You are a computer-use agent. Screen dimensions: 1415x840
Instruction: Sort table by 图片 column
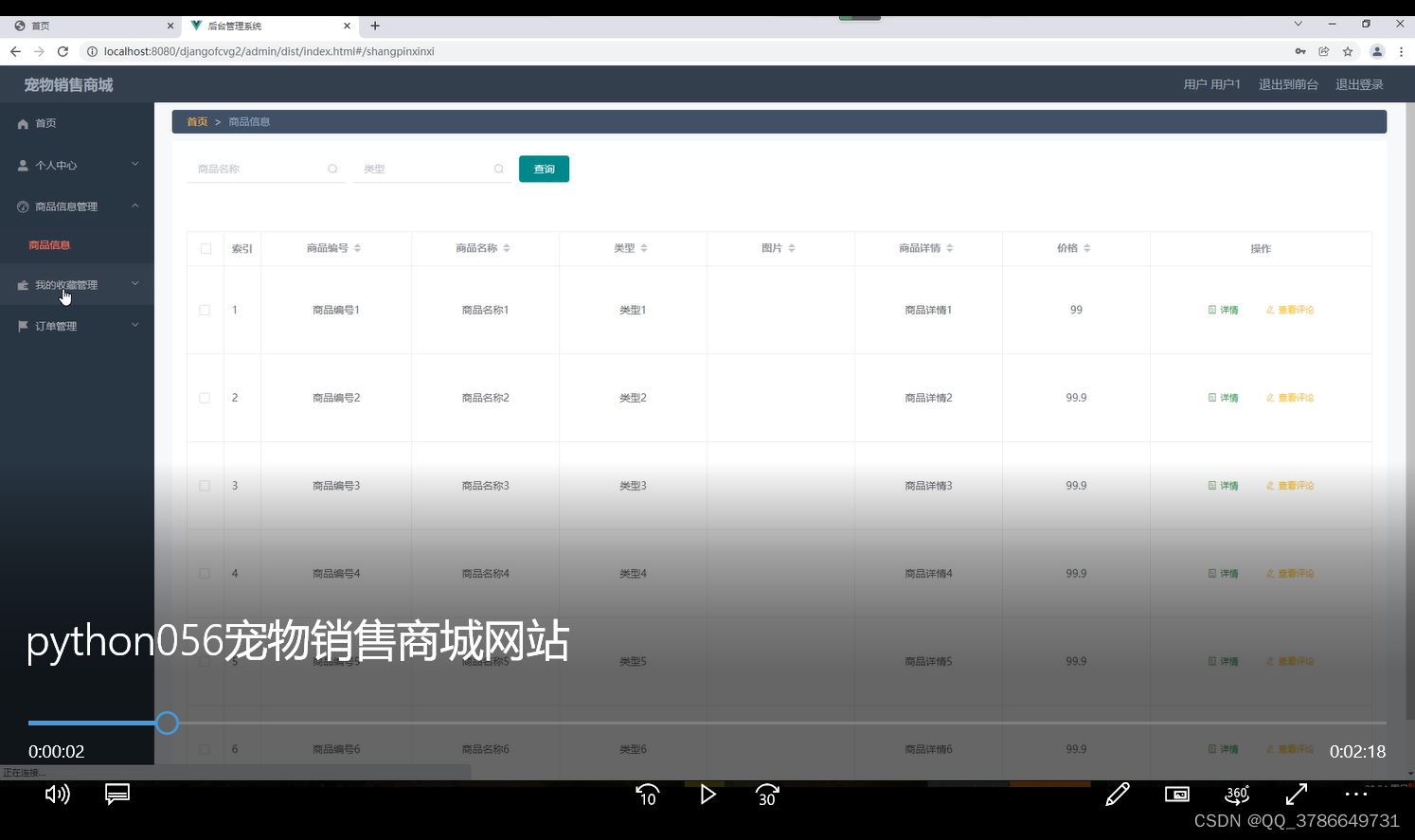click(792, 248)
